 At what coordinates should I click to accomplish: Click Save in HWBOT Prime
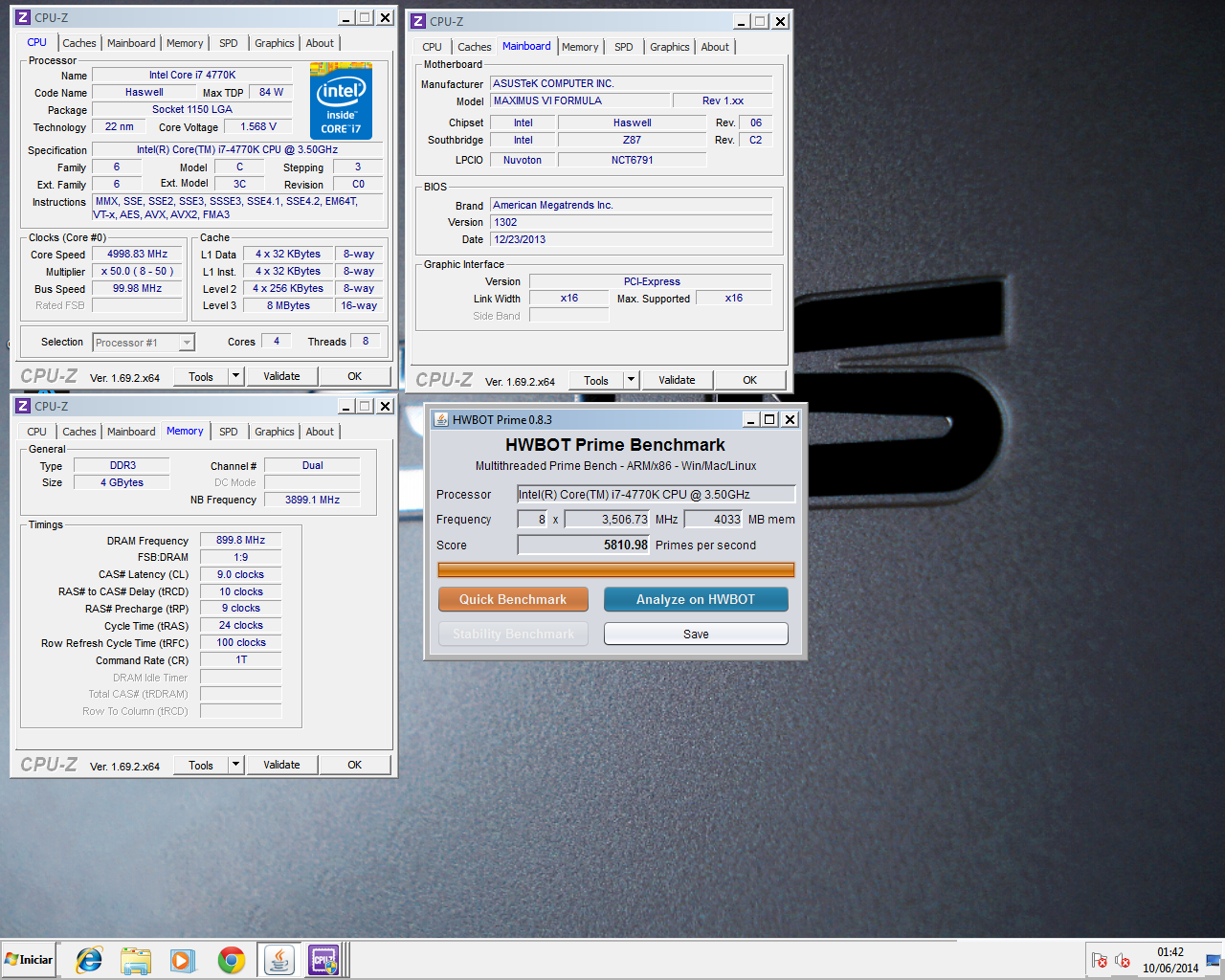[x=696, y=634]
